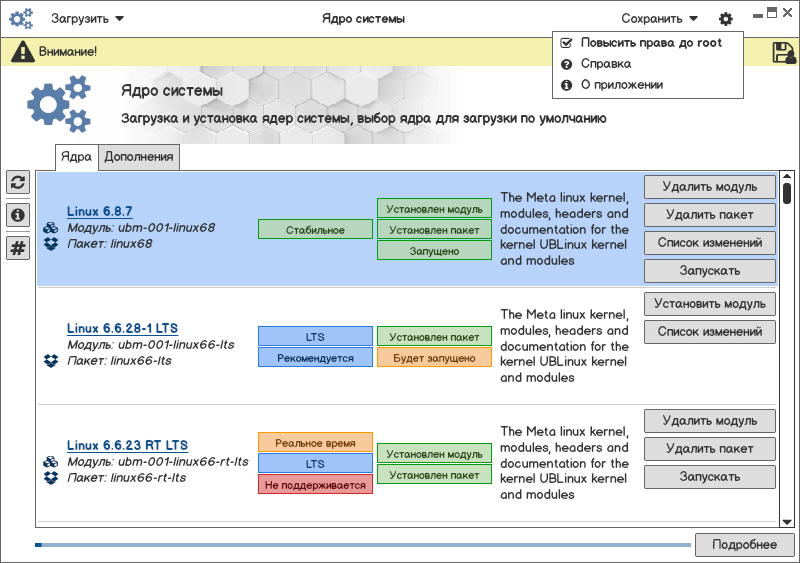Click Модуль: ubm-001-linux68 text
Viewport: 800px width, 563px height.
[141, 228]
